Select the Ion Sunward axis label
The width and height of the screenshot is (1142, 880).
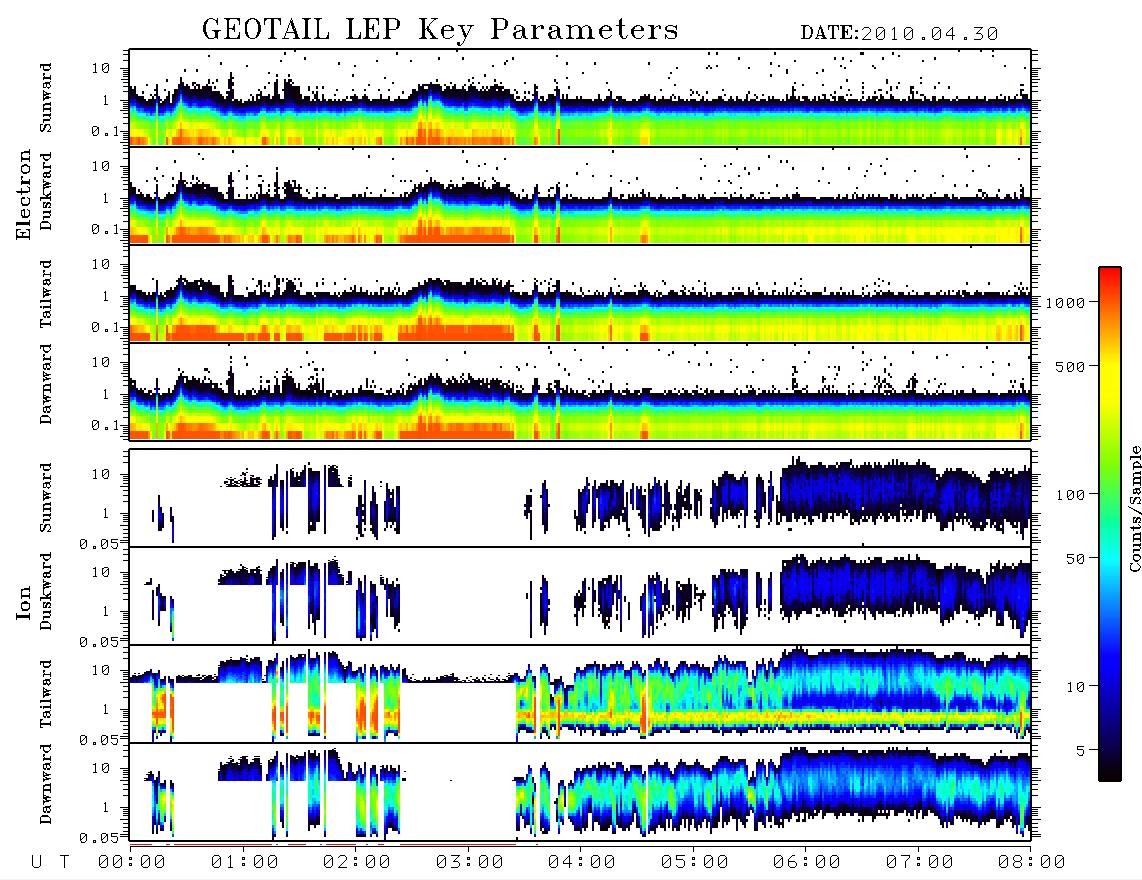point(46,498)
